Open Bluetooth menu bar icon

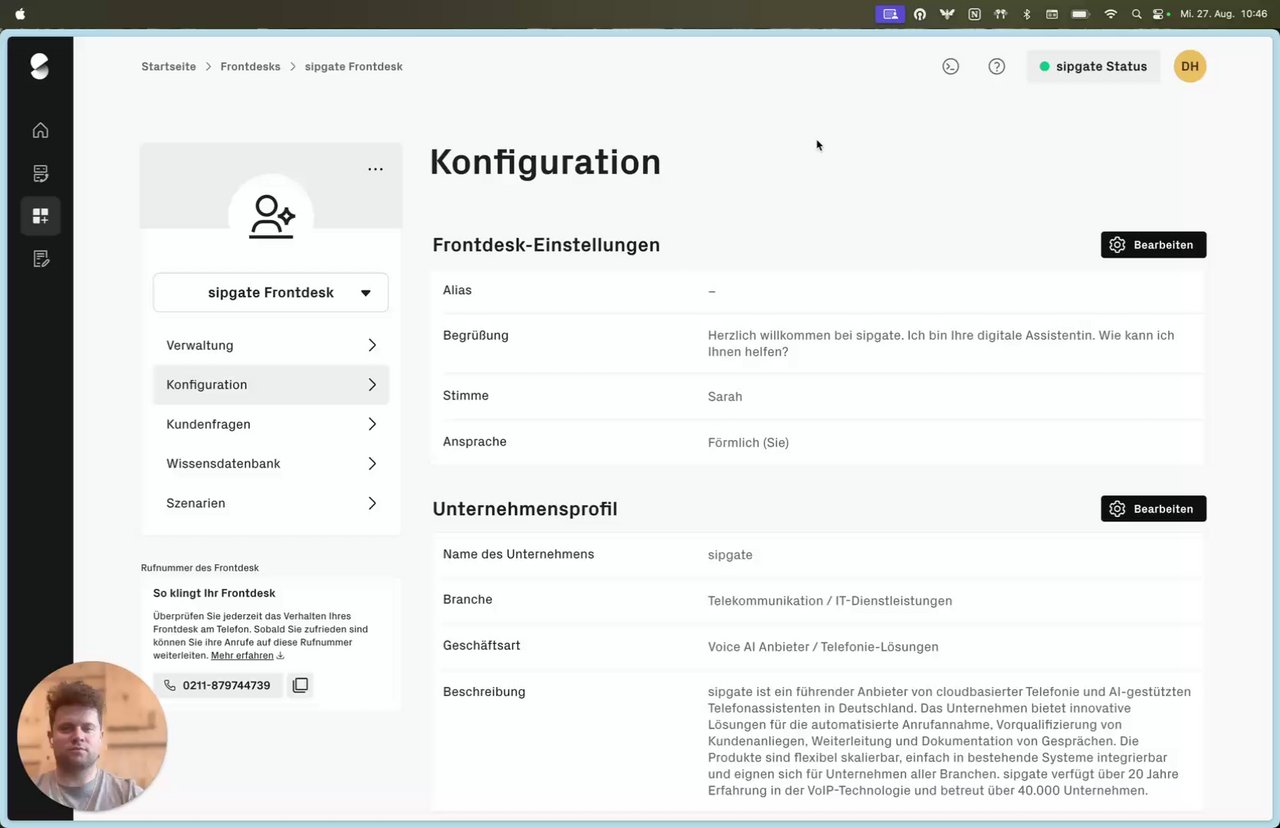pos(1027,14)
